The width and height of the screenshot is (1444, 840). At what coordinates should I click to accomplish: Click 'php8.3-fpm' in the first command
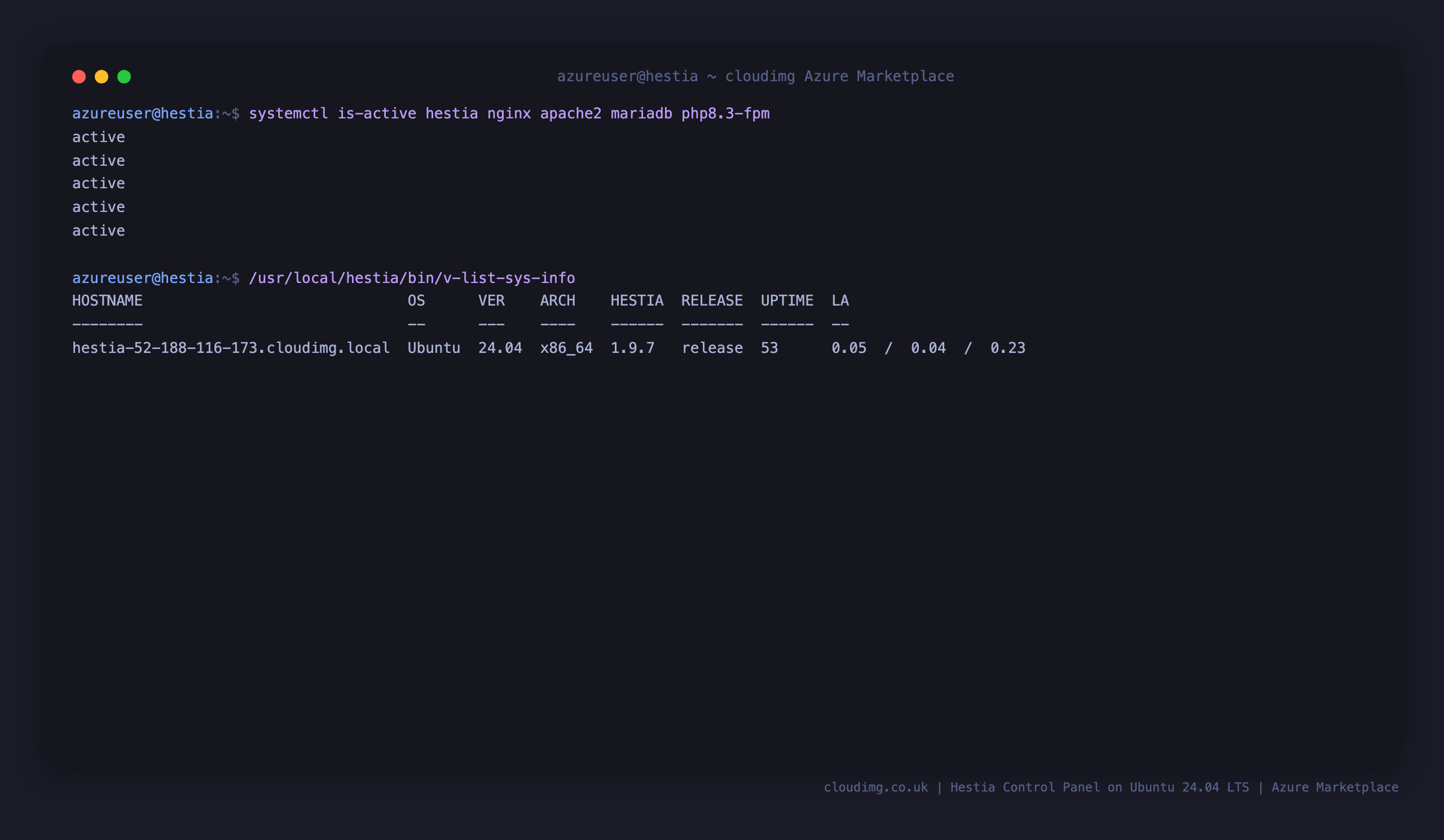(725, 114)
